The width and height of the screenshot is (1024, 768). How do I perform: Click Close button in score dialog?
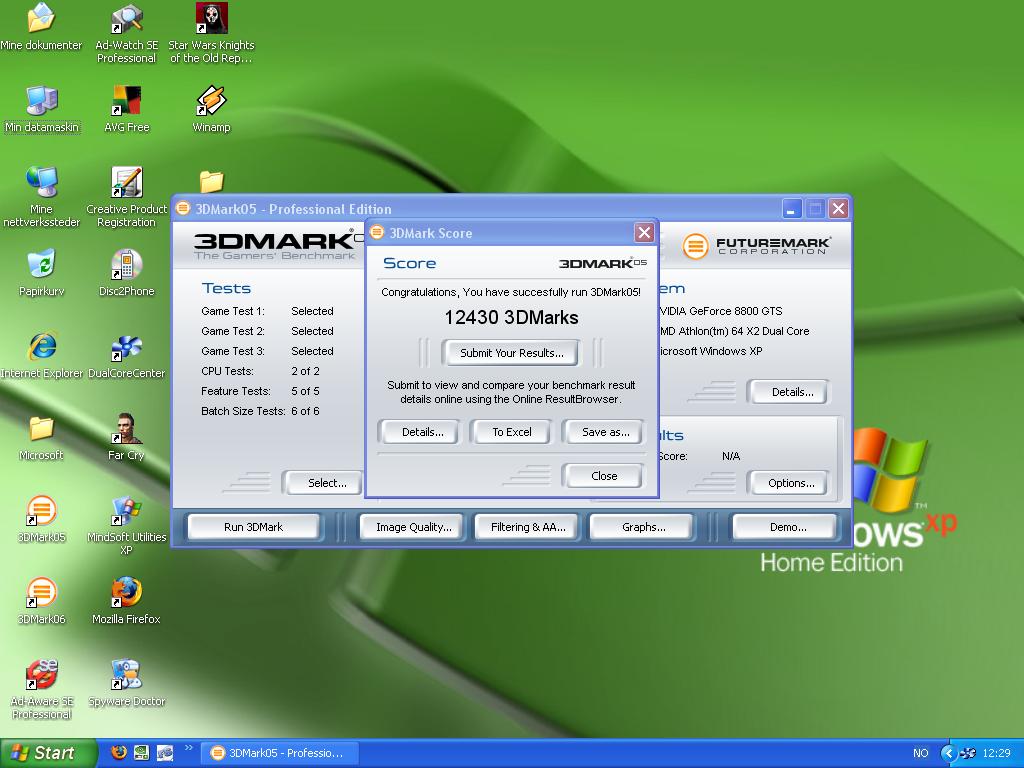tap(604, 476)
